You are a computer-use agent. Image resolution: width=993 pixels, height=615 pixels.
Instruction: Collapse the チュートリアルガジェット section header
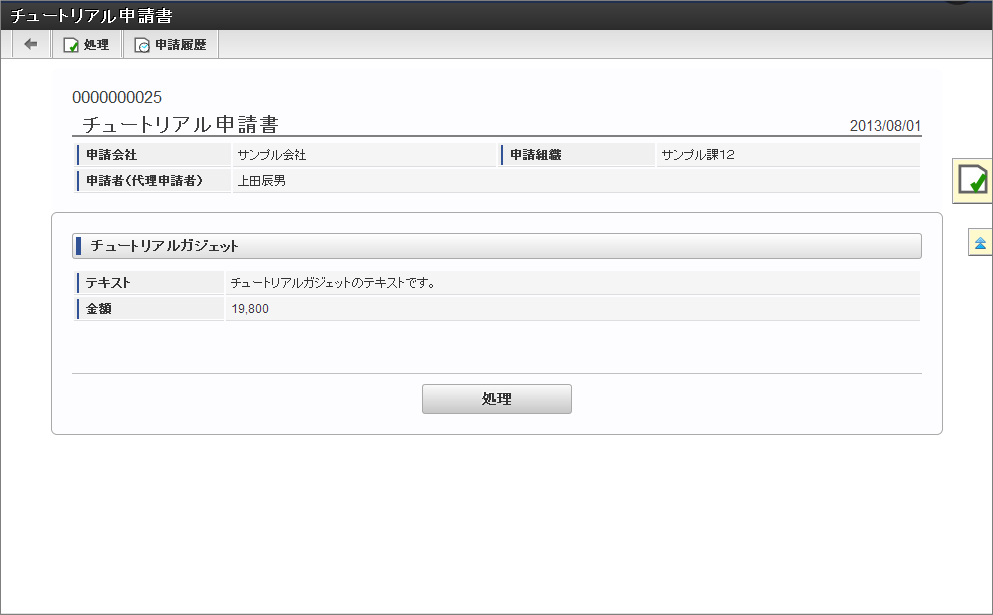(x=496, y=246)
